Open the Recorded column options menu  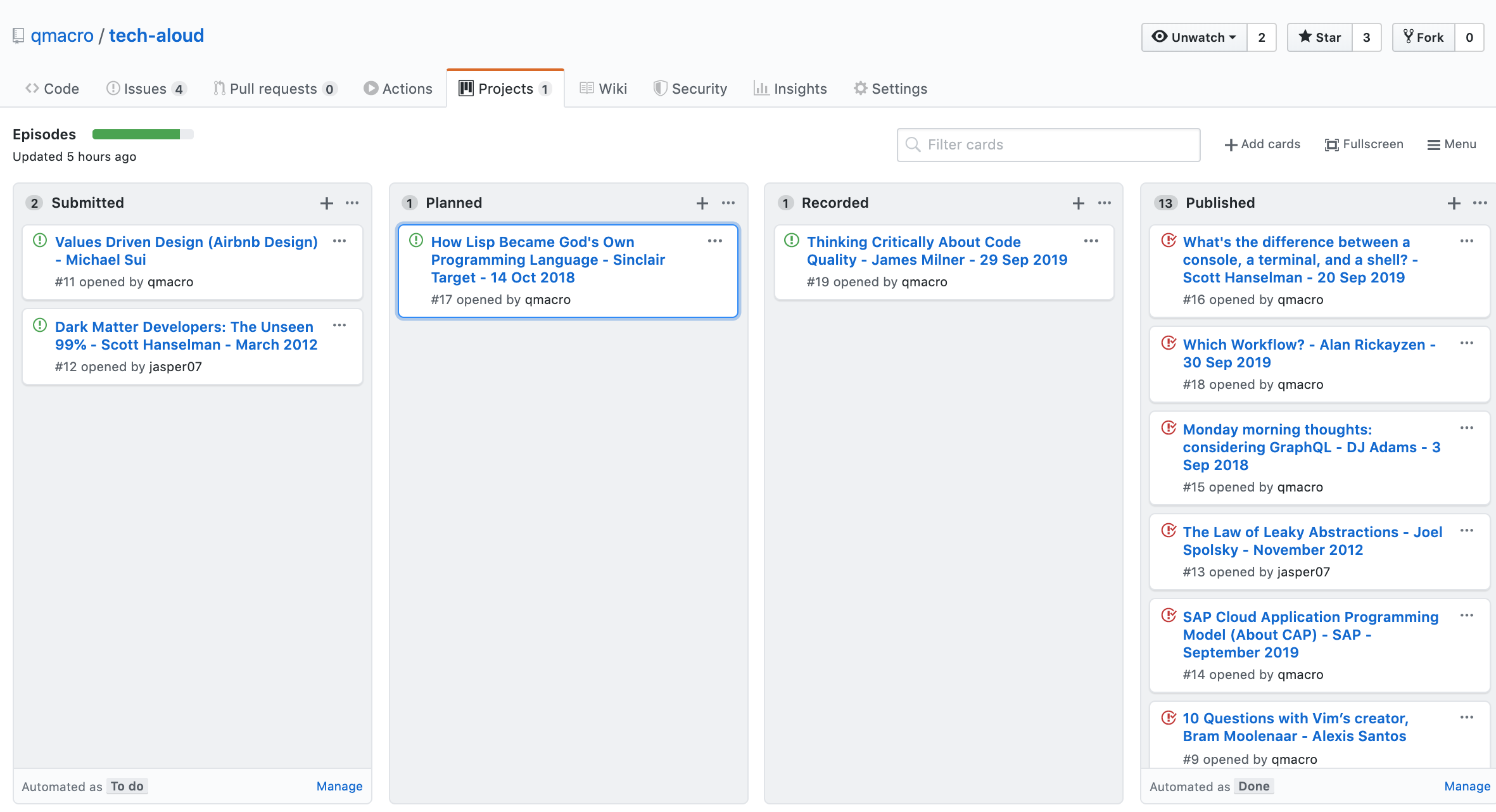coord(1105,203)
